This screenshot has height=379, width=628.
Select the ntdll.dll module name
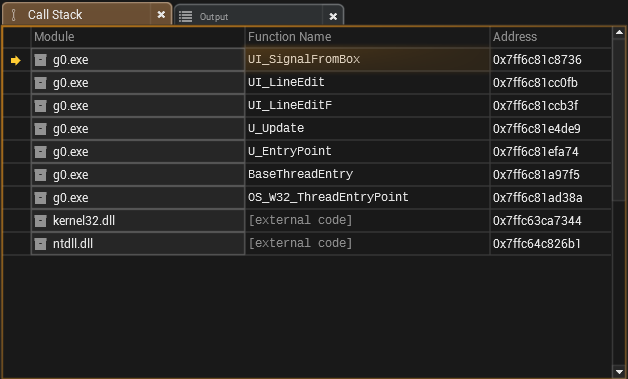[73, 244]
